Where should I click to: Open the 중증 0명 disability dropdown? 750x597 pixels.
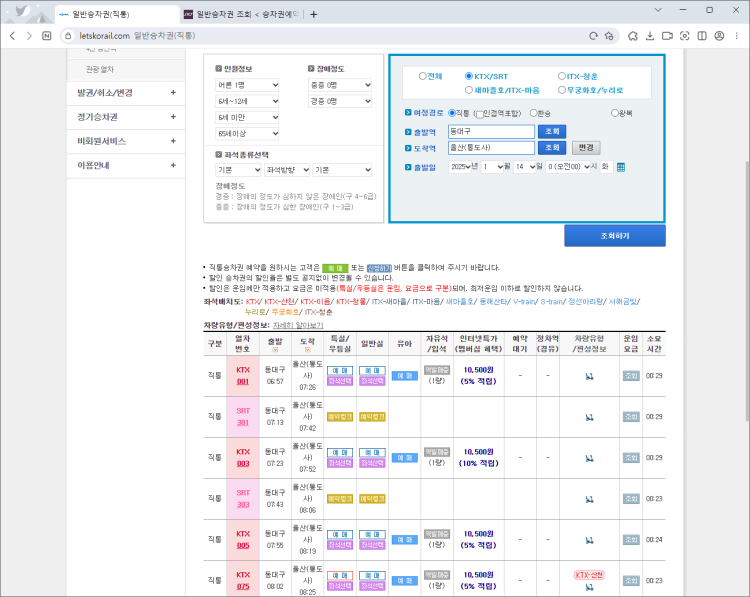coord(340,85)
